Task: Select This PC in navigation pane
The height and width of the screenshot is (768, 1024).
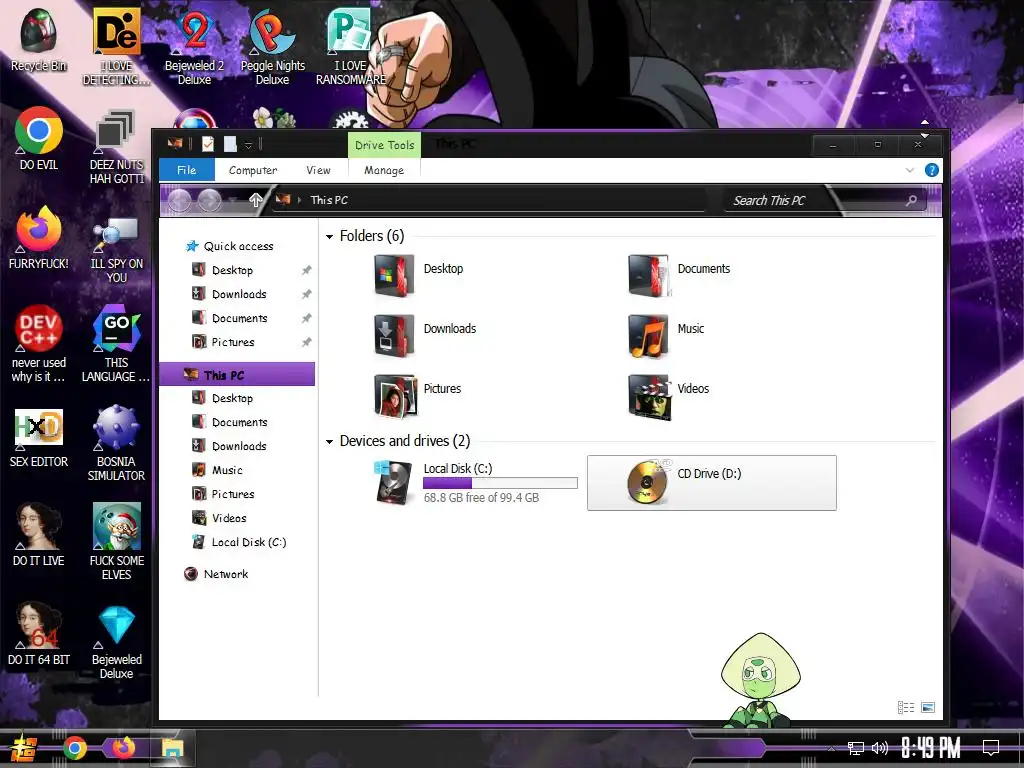Action: [237, 375]
